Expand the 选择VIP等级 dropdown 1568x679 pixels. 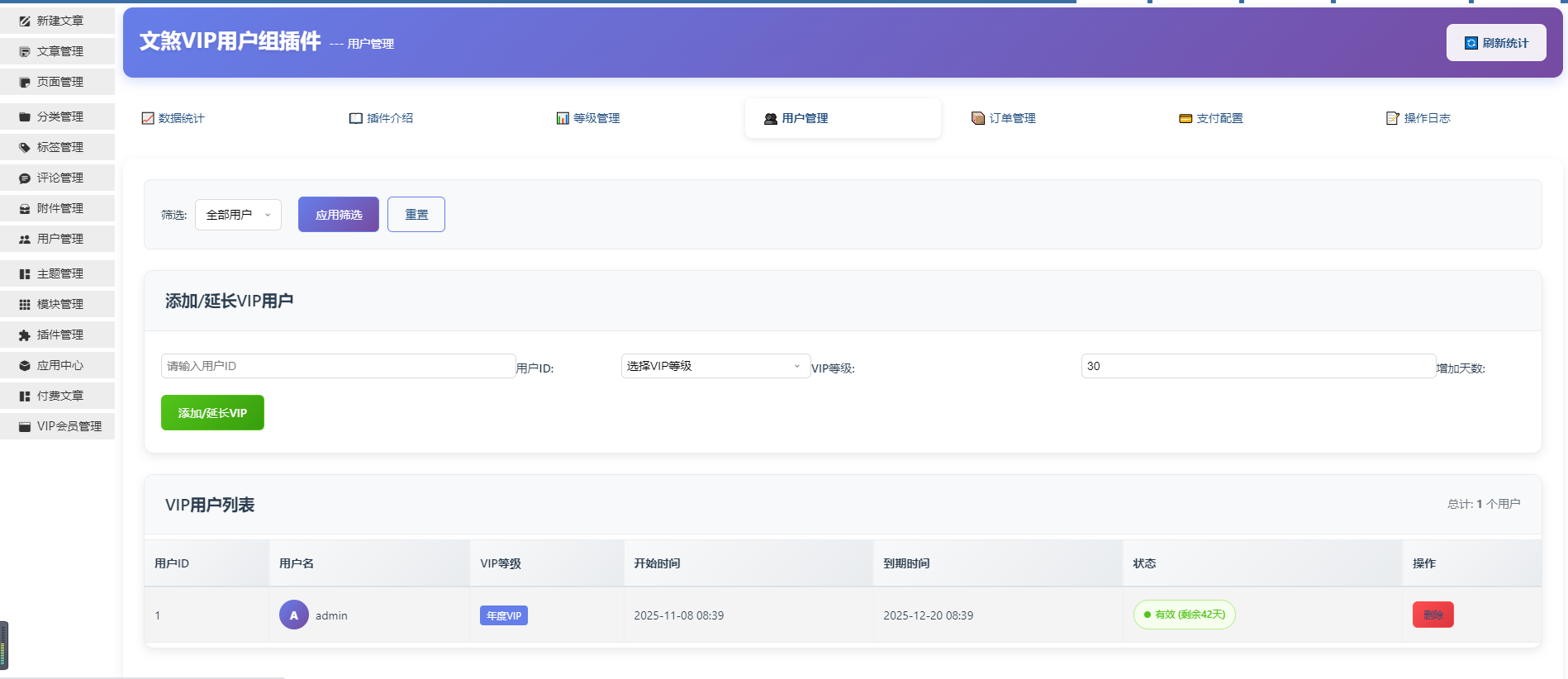[715, 366]
